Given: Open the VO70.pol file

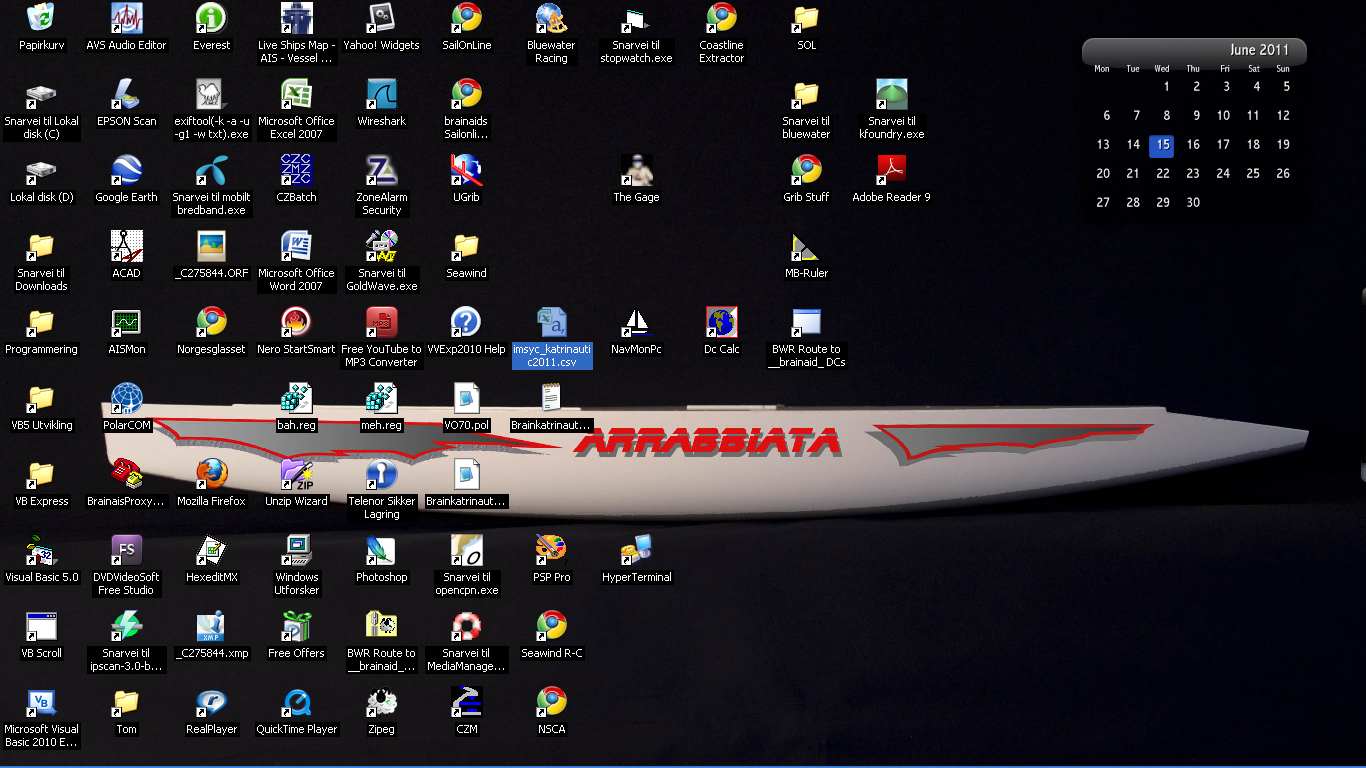Looking at the screenshot, I should pos(466,398).
